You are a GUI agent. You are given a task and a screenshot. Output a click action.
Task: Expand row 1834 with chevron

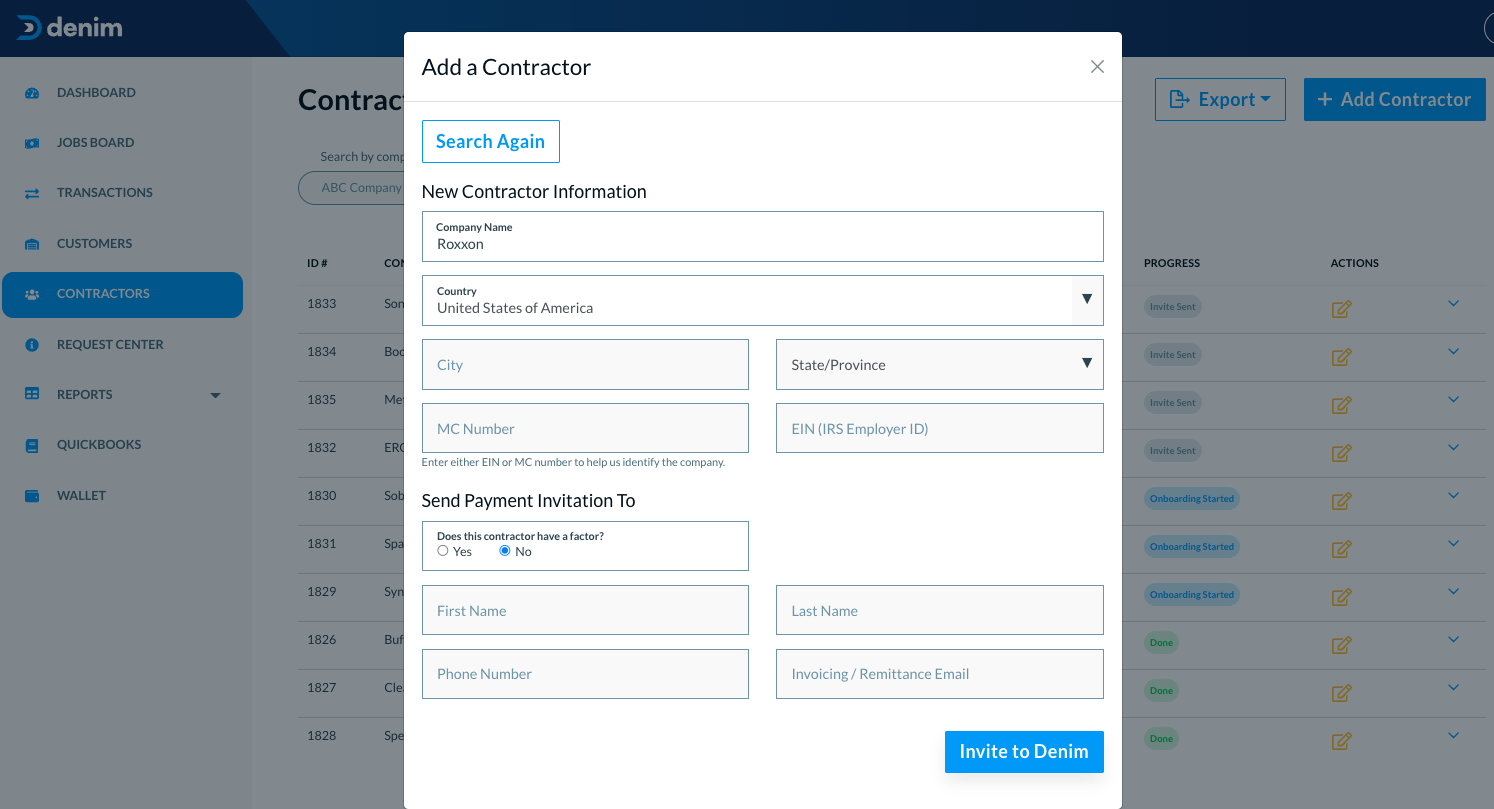tap(1454, 352)
